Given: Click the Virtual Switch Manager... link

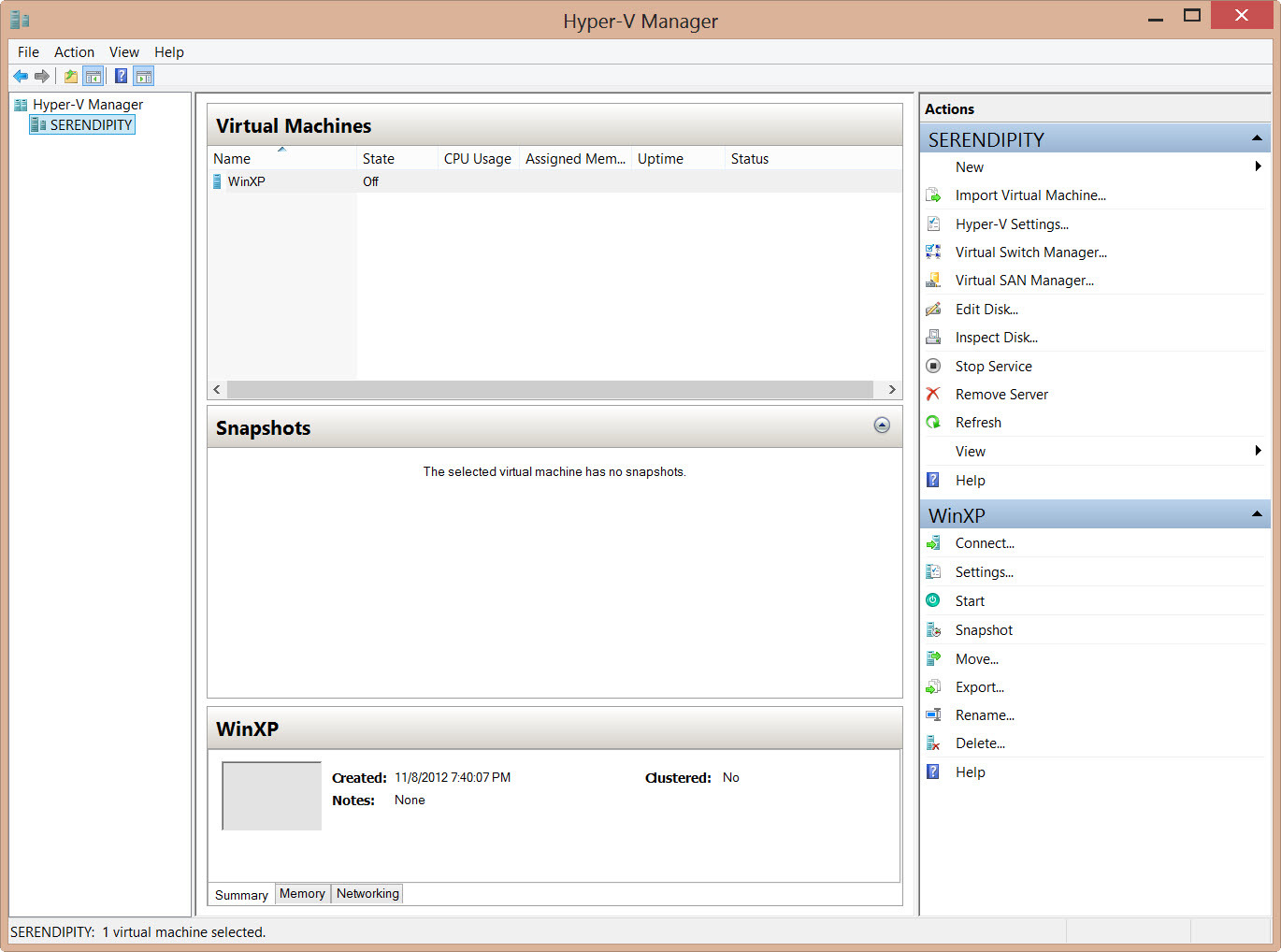Looking at the screenshot, I should coord(1031,252).
